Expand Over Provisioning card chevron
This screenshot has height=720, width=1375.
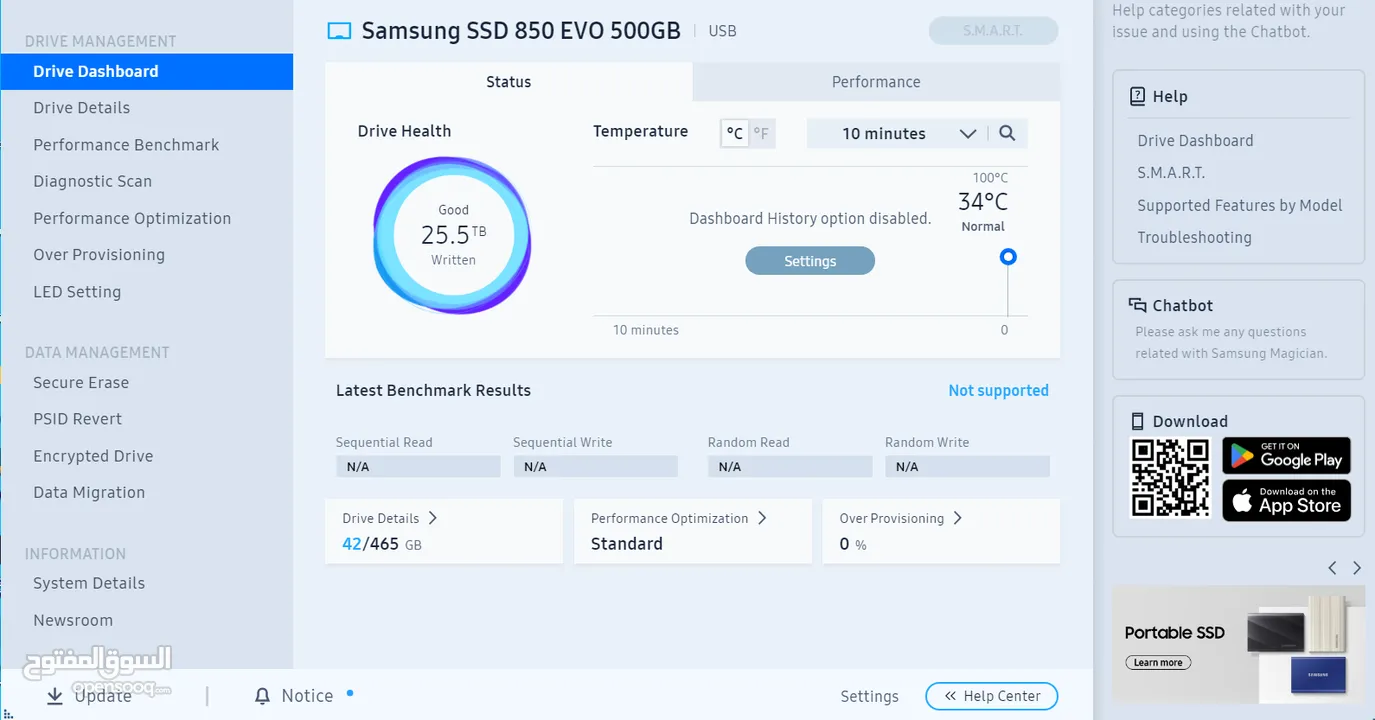tap(958, 518)
